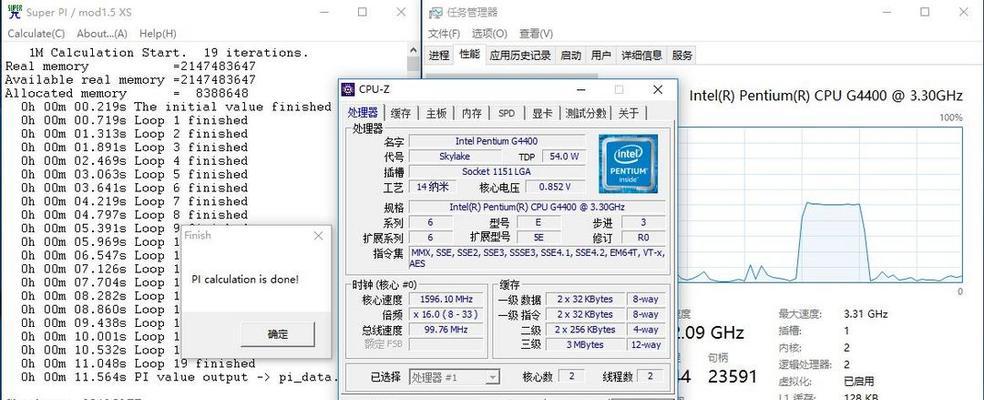
Task: Click the 三级 cache value 3 MBytes
Action: pos(583,345)
